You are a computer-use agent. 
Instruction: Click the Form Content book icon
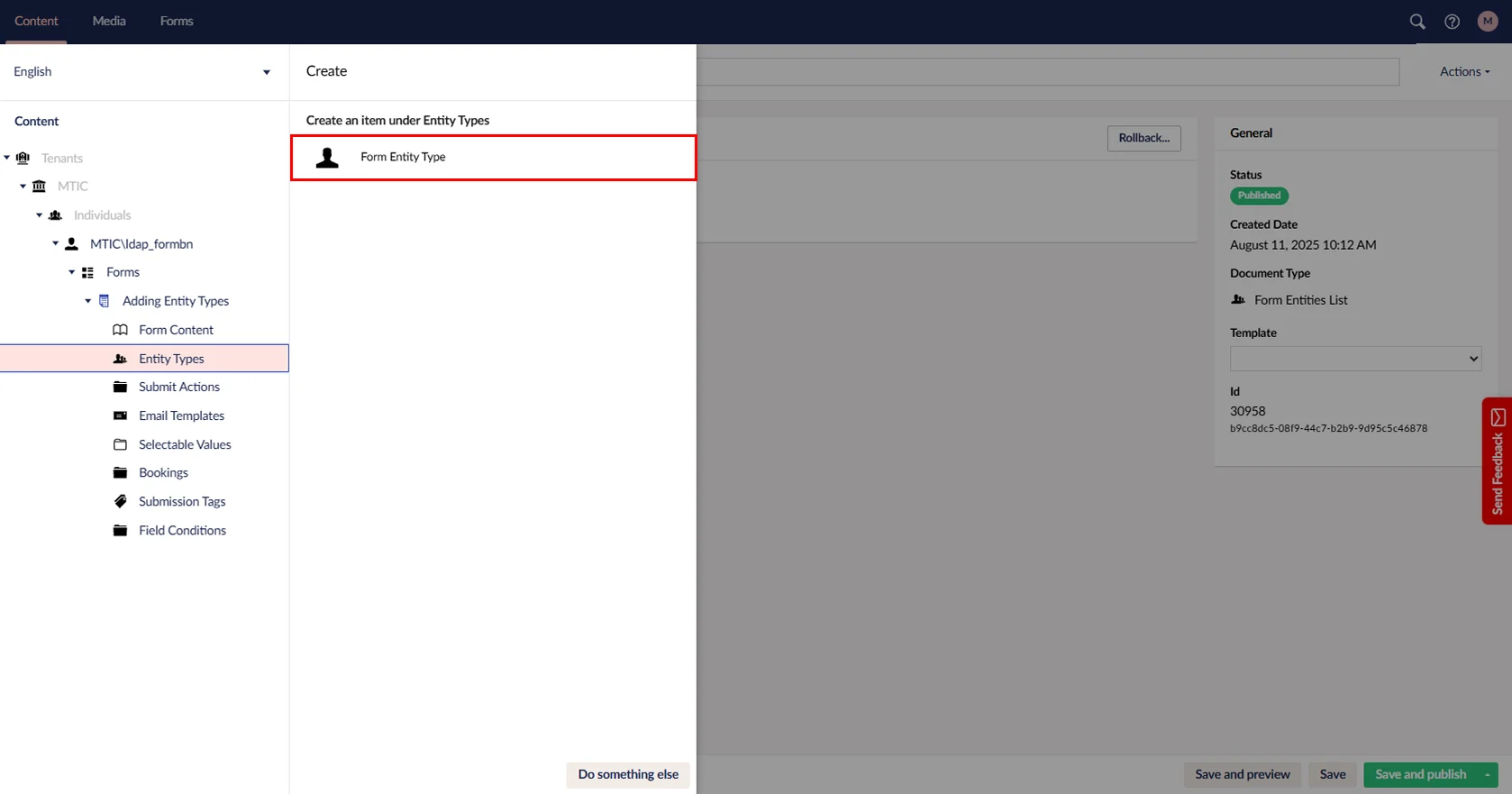point(120,330)
